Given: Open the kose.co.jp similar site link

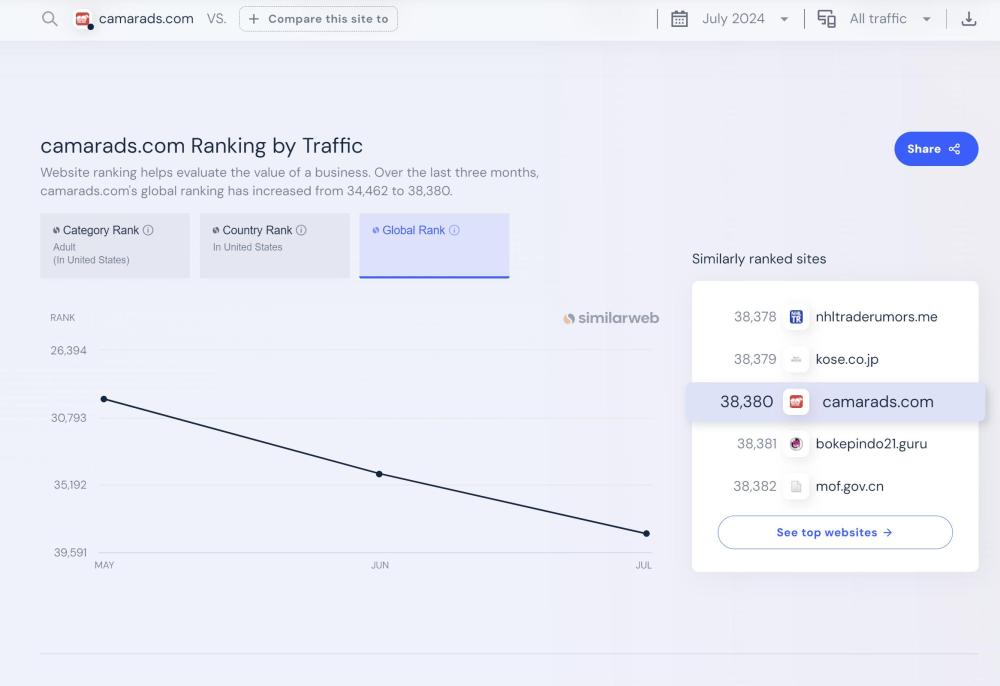Looking at the screenshot, I should (x=846, y=359).
